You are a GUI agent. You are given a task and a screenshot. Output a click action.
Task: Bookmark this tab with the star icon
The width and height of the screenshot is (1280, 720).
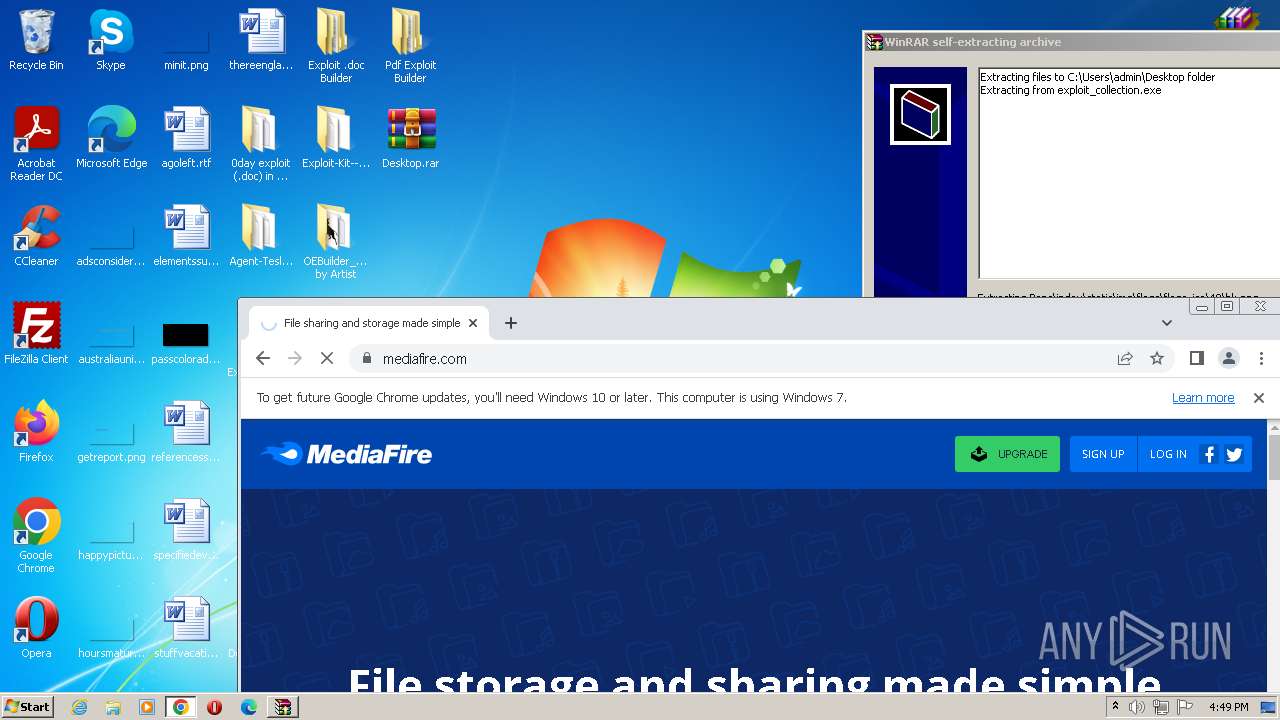coord(1157,358)
